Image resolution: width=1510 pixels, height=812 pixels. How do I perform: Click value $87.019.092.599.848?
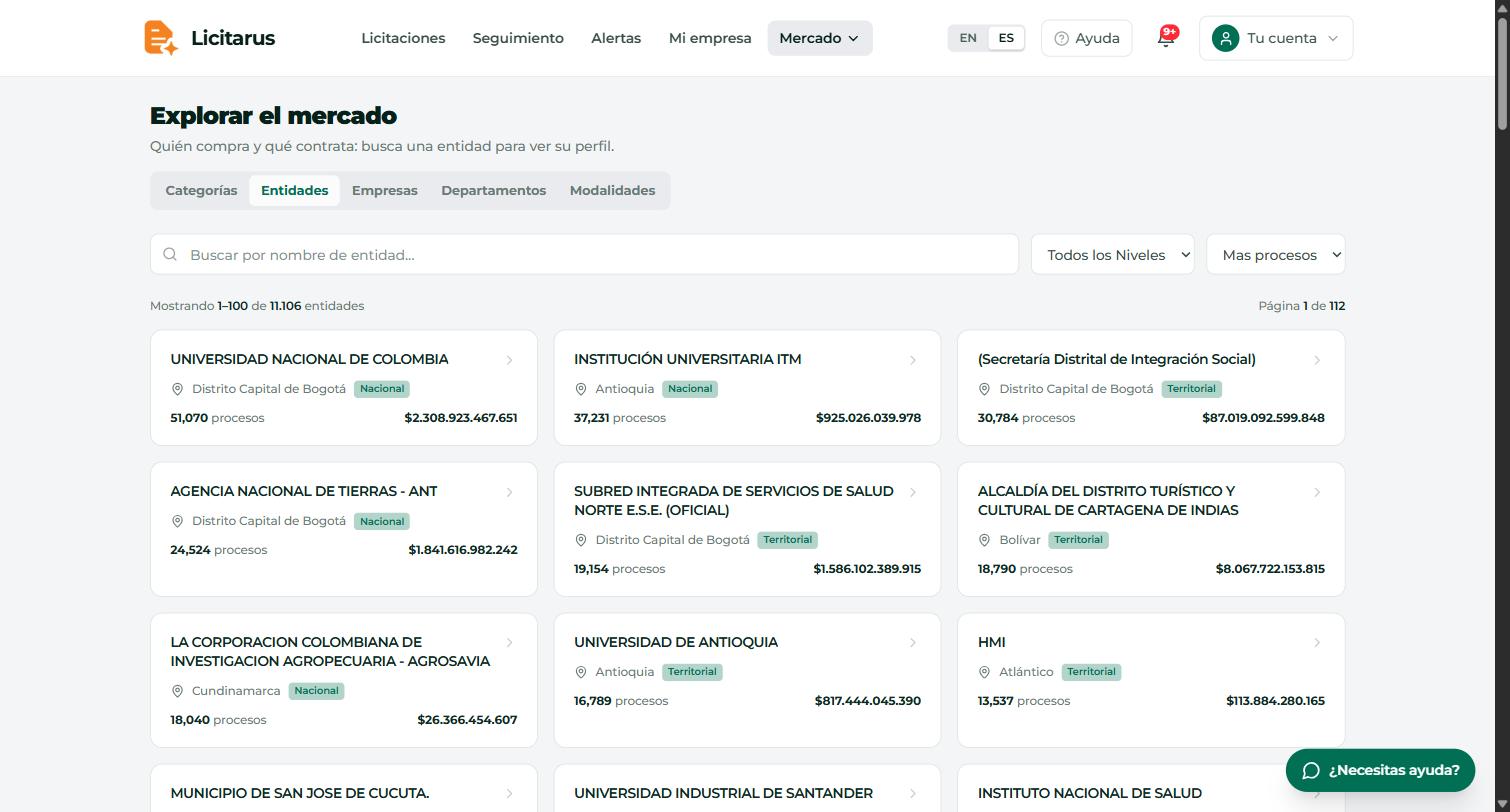point(1263,418)
